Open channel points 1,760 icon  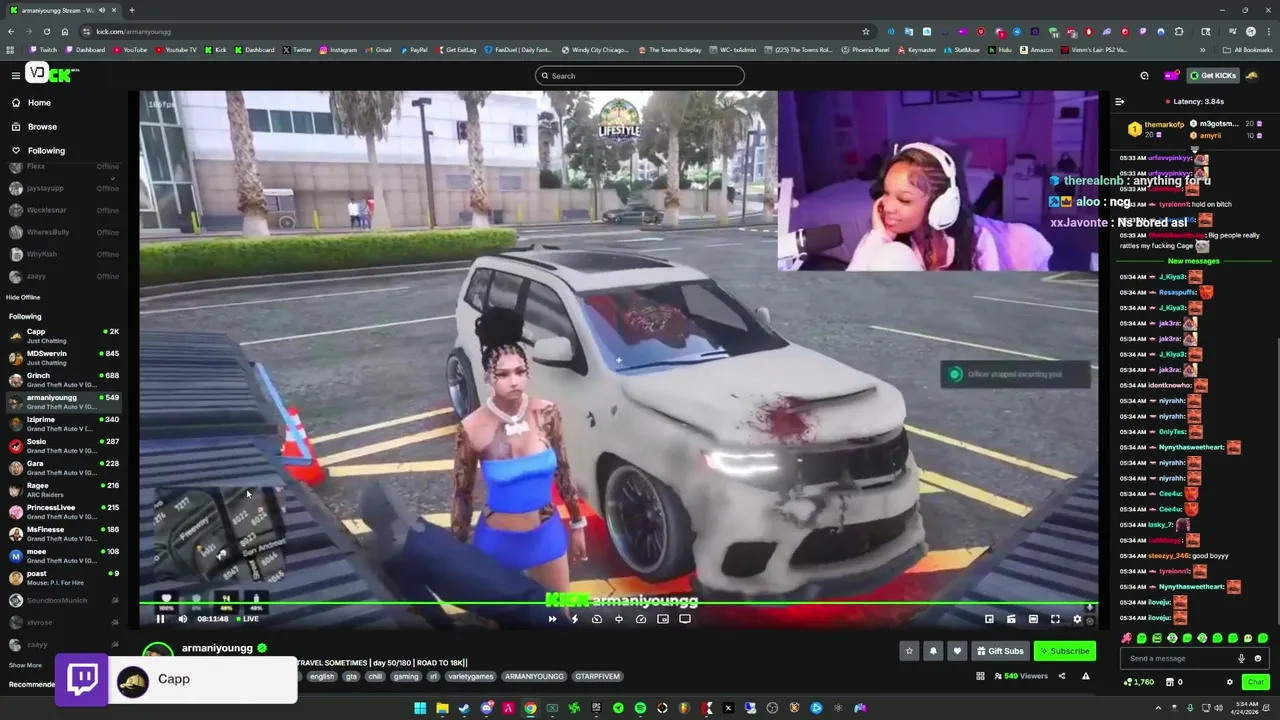pyautogui.click(x=1139, y=682)
